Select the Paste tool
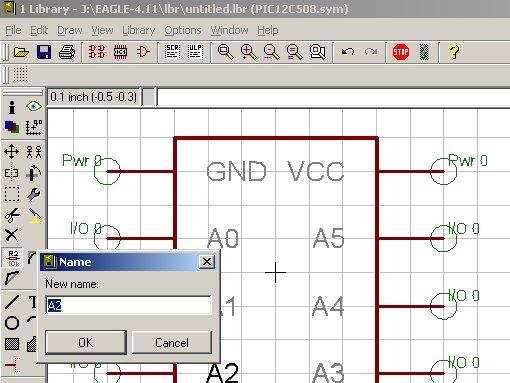This screenshot has height=383, width=510. click(34, 216)
